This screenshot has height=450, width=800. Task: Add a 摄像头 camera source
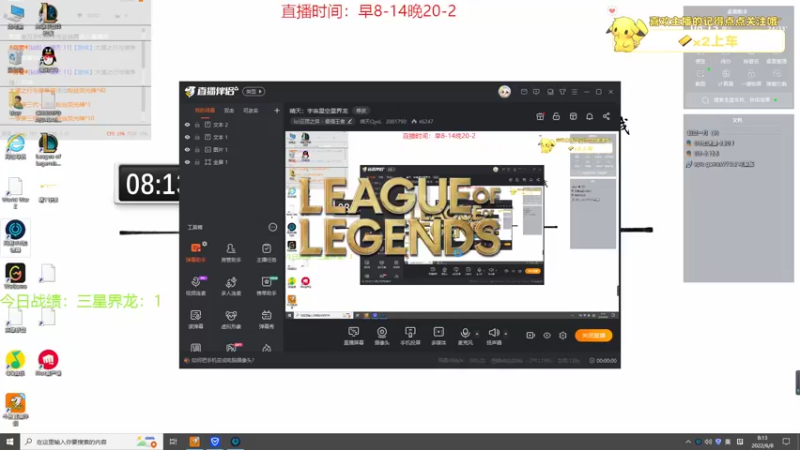(x=382, y=336)
